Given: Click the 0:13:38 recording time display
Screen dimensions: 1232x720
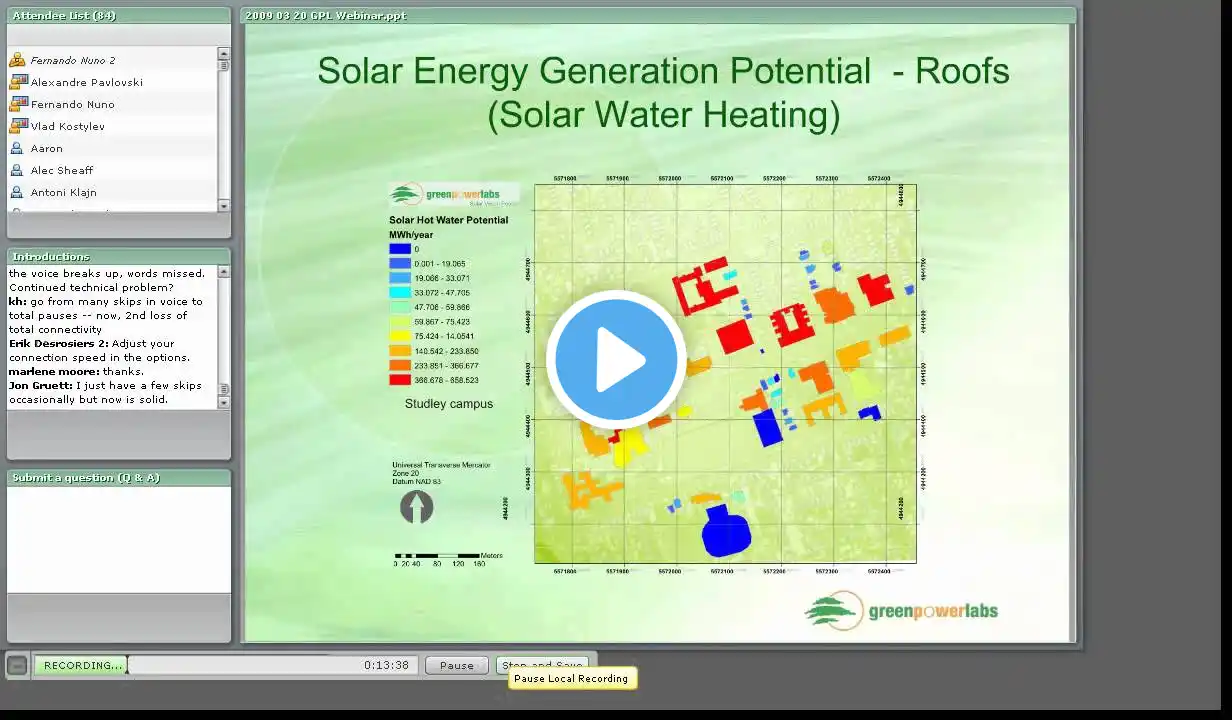Looking at the screenshot, I should point(386,665).
